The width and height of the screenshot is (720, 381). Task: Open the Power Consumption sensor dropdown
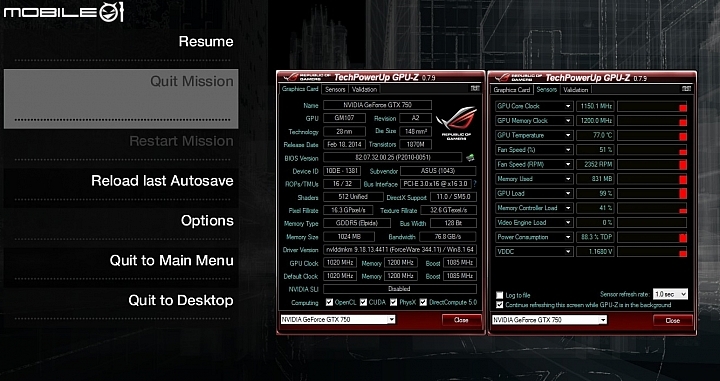point(568,237)
